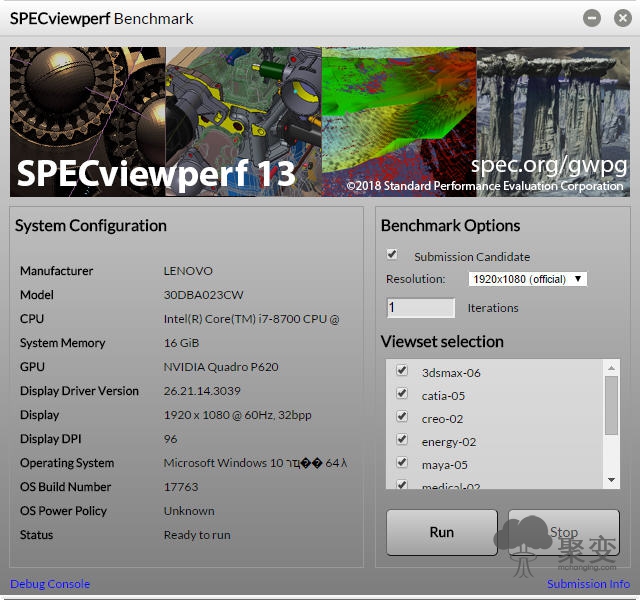Click the viewset list scroll-down arrow
This screenshot has height=600, width=640.
tap(611, 480)
